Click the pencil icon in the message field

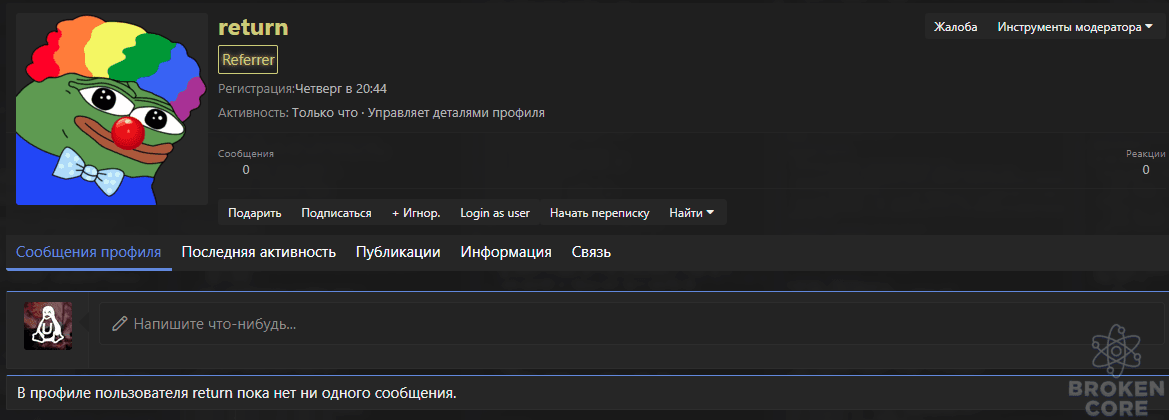pos(119,324)
